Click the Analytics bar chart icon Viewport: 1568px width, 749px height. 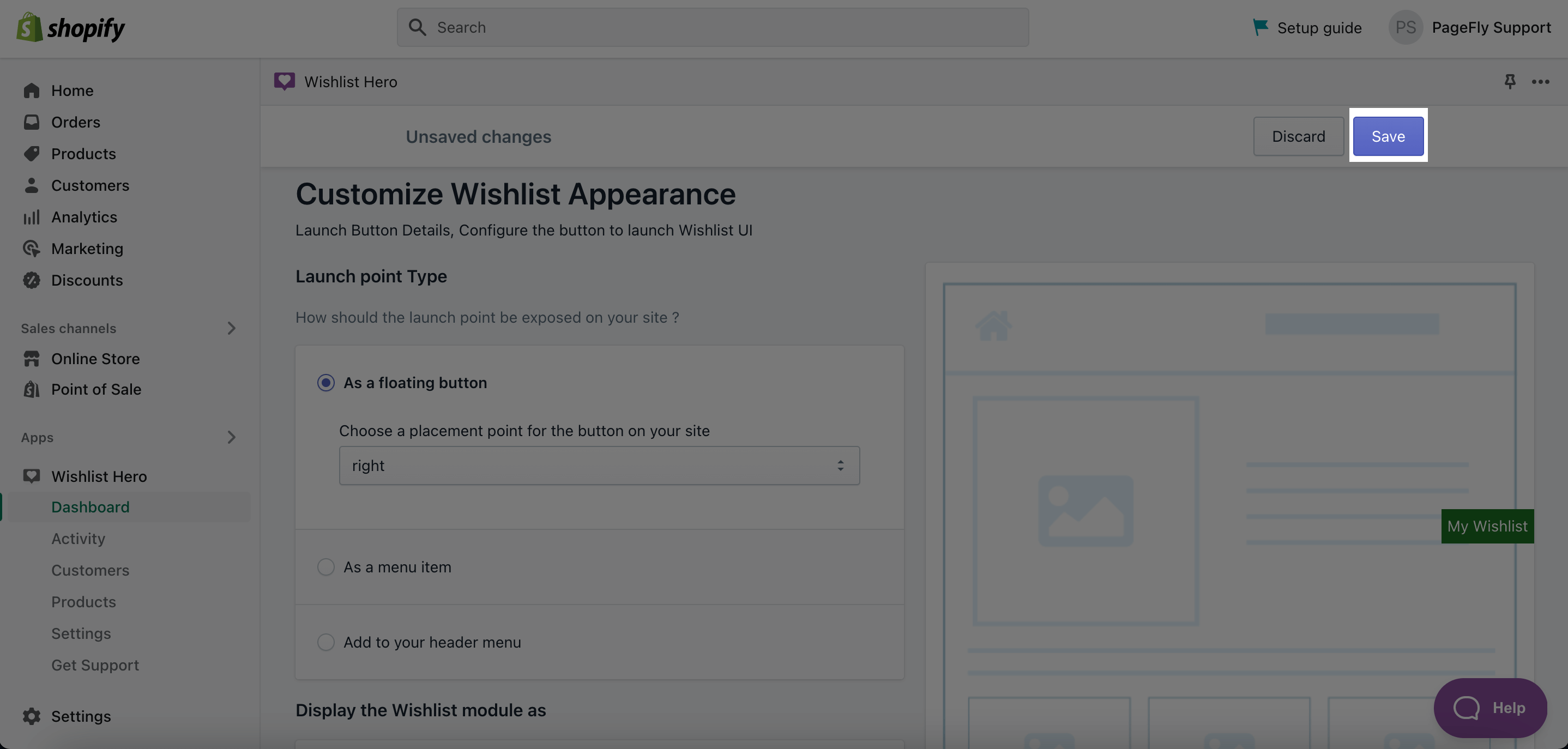(32, 217)
